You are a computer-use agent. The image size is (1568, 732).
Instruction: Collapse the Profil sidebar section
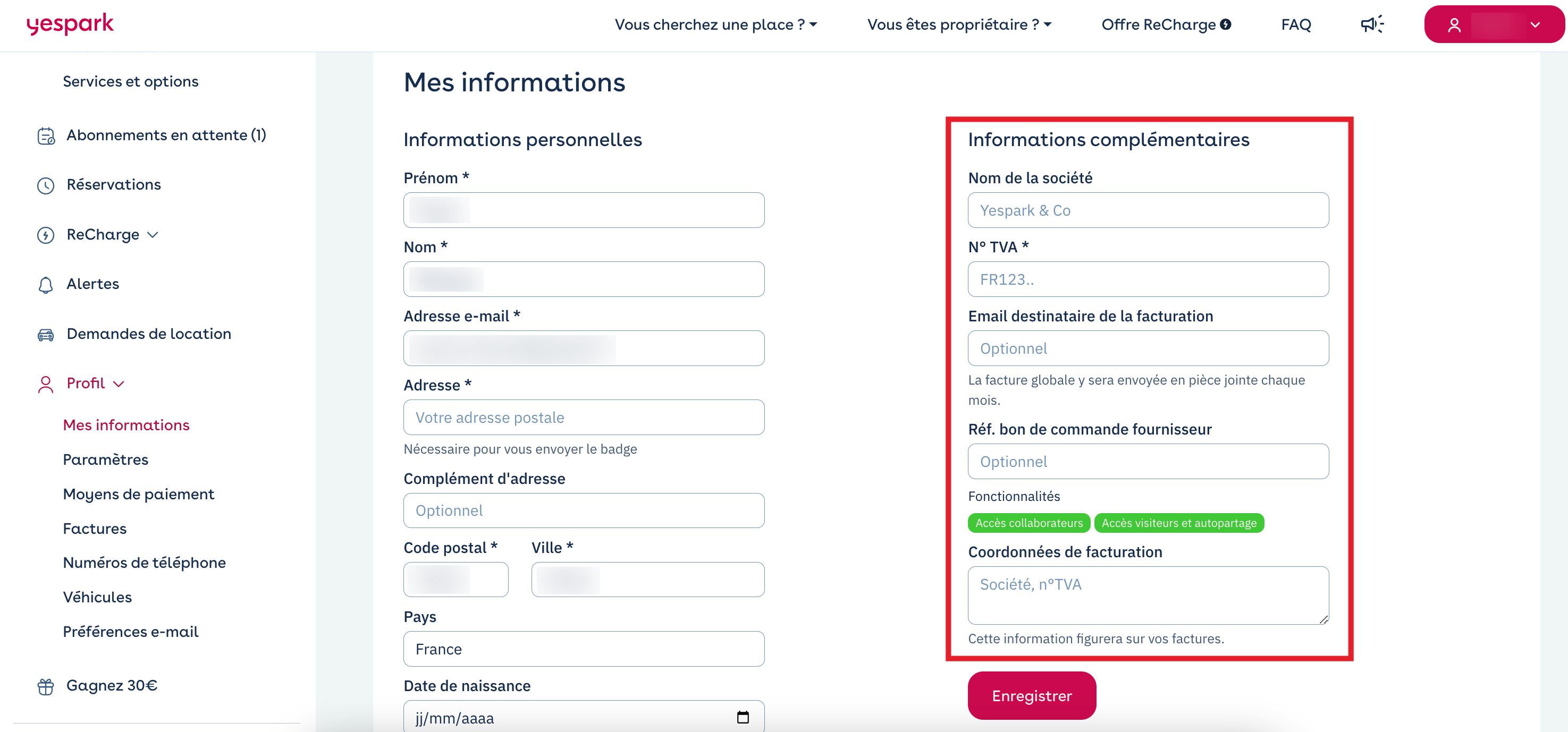click(x=96, y=384)
